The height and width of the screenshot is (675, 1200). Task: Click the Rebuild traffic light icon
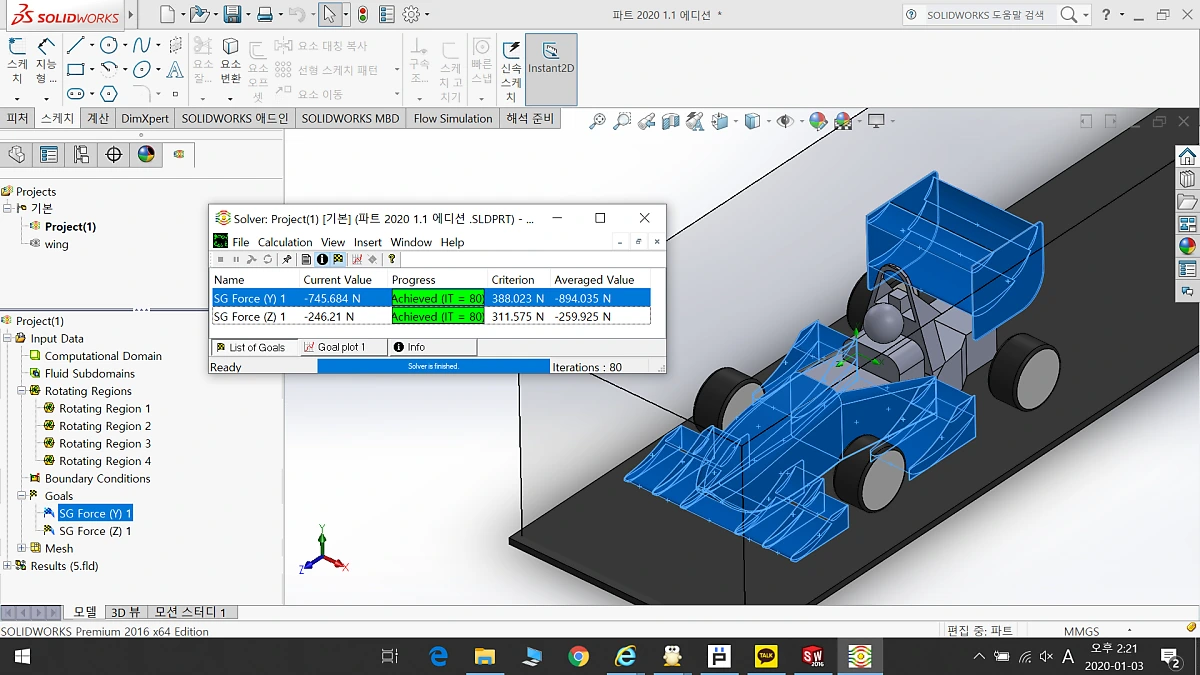(362, 14)
